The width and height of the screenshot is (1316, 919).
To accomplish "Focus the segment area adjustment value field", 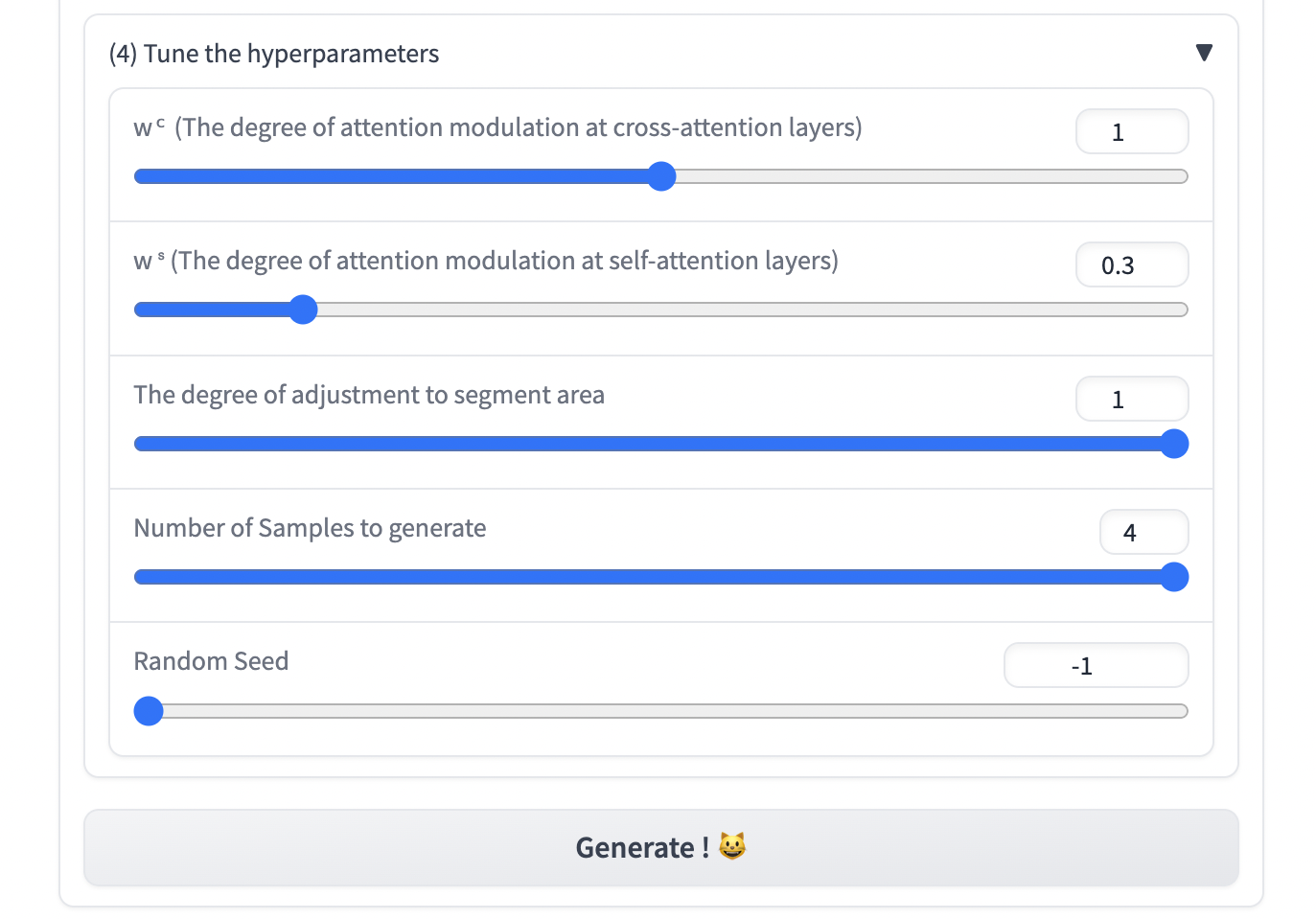I will coord(1131,400).
